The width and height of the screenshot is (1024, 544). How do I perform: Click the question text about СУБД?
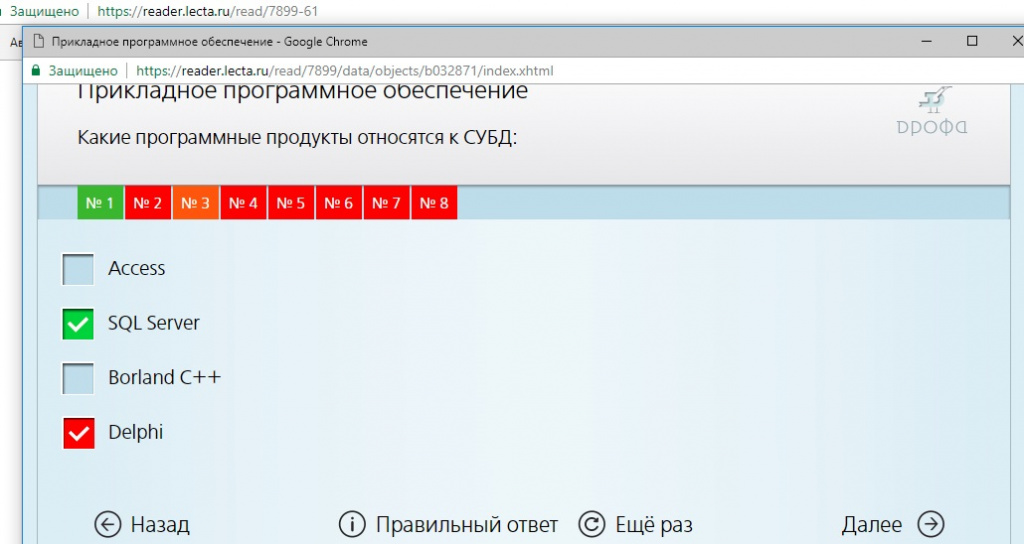tap(297, 138)
